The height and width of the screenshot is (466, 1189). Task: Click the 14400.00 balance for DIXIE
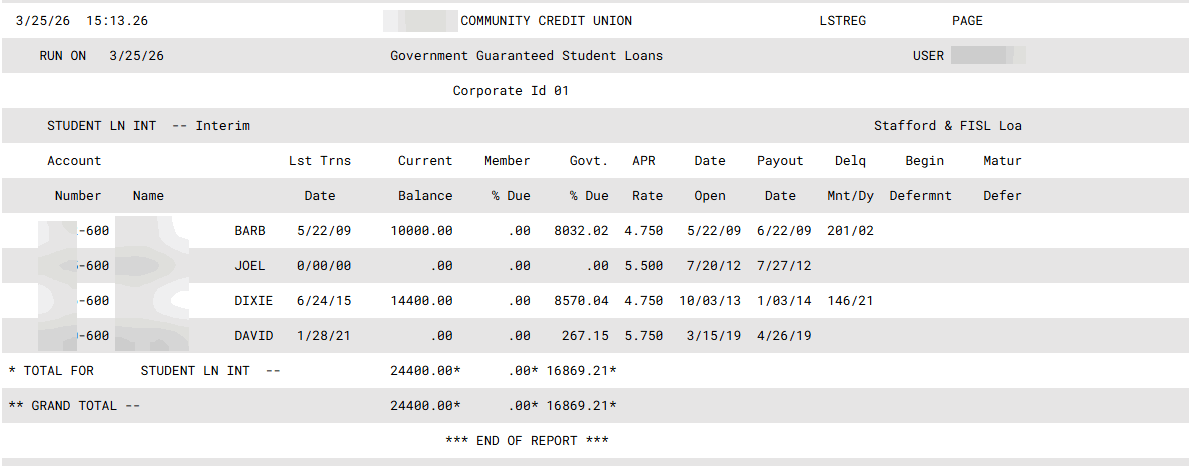click(421, 301)
